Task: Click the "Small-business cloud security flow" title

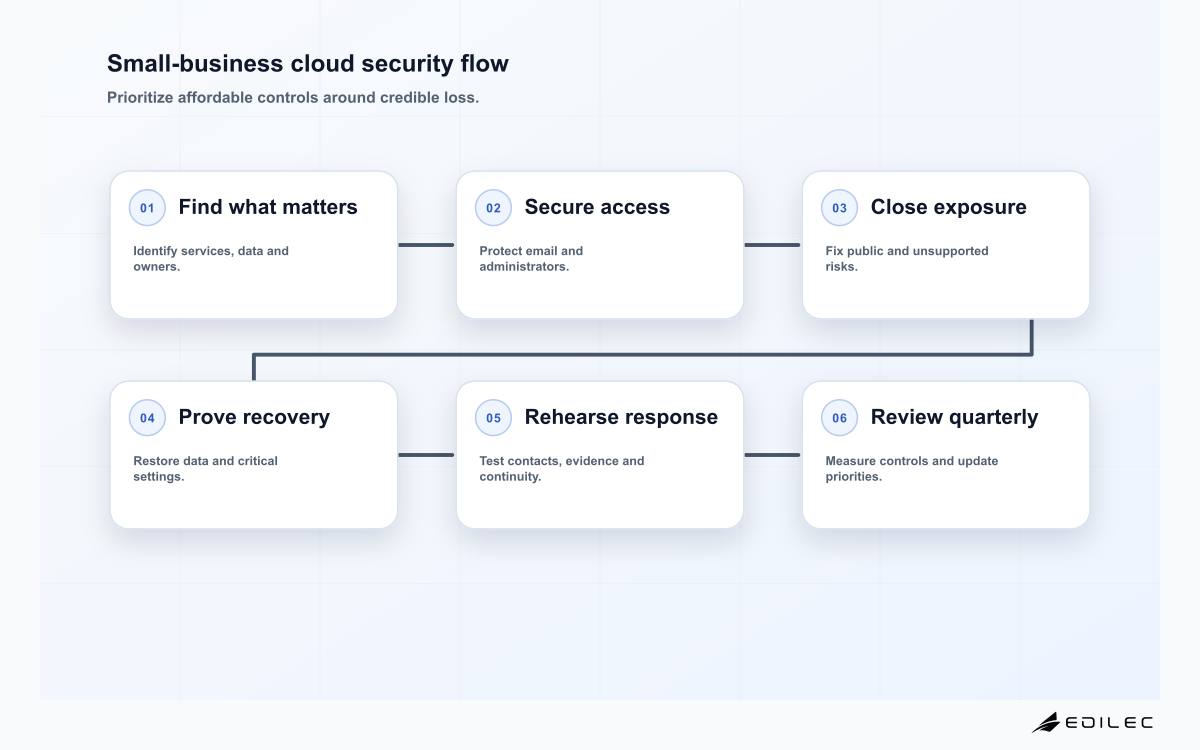Action: tap(308, 64)
